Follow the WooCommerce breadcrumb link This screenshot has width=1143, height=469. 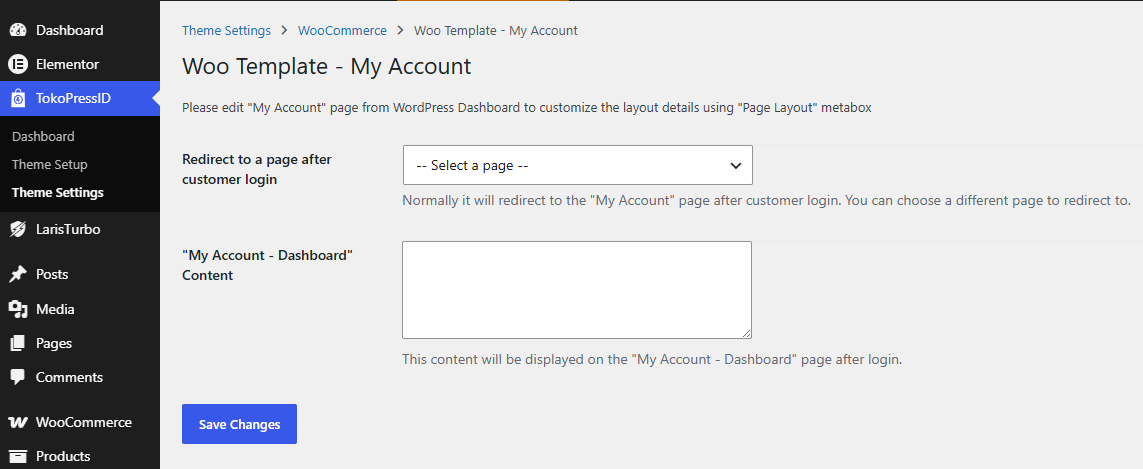coord(342,31)
